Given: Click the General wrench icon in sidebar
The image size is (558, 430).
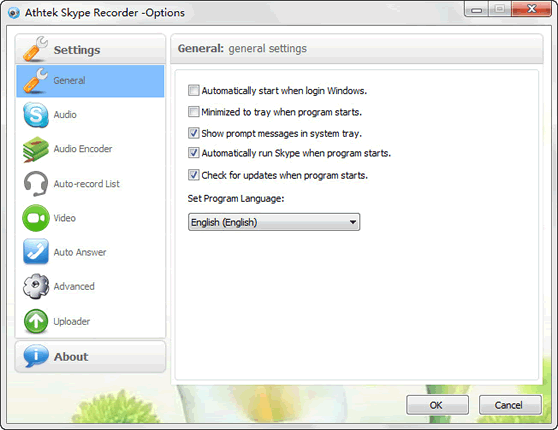Looking at the screenshot, I should [x=36, y=81].
